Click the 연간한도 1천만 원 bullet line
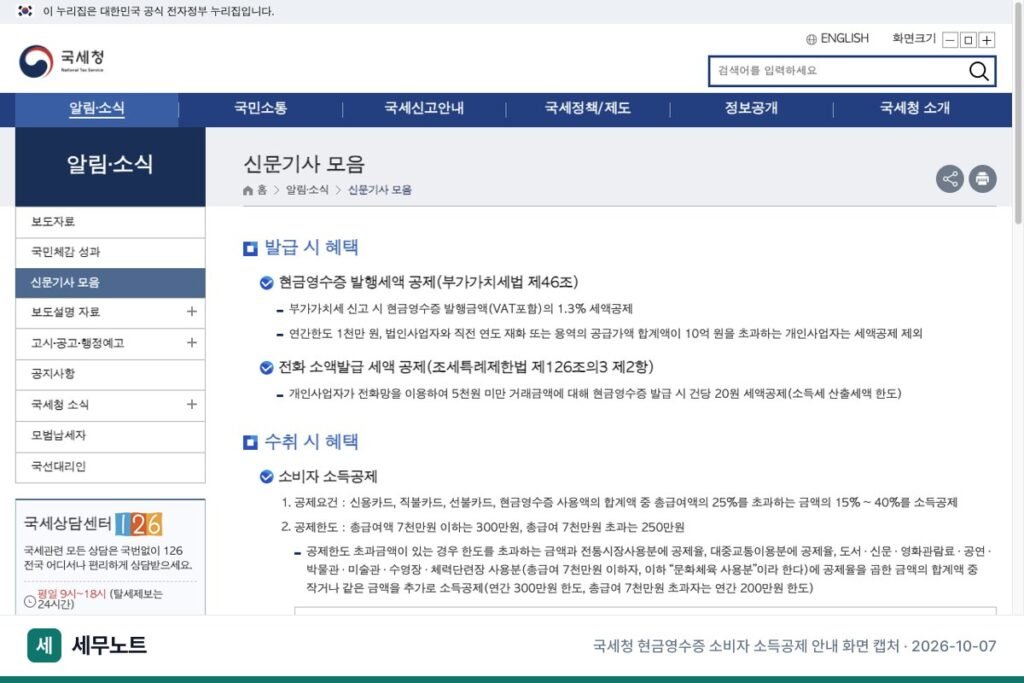This screenshot has height=683, width=1024. point(605,334)
